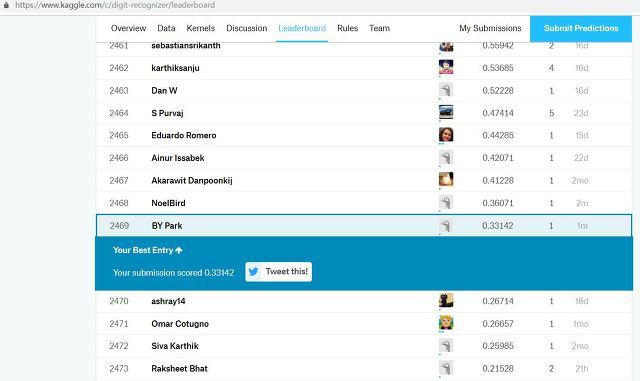Viewport: 640px width, 381px height.
Task: Open Omar Cotugno's profile avatar
Action: click(446, 323)
